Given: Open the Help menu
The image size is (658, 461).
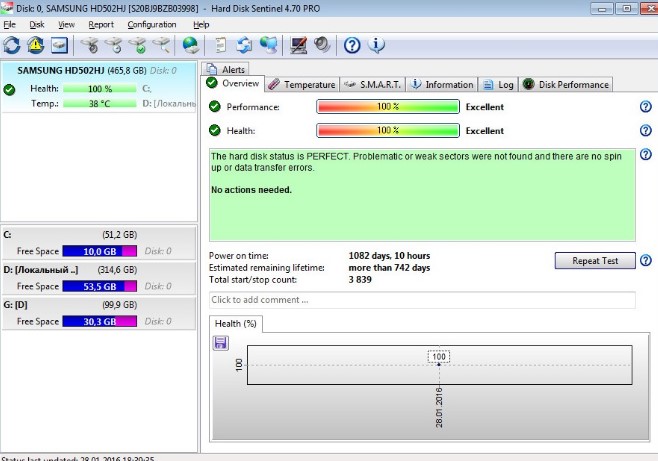Looking at the screenshot, I should pos(201,25).
